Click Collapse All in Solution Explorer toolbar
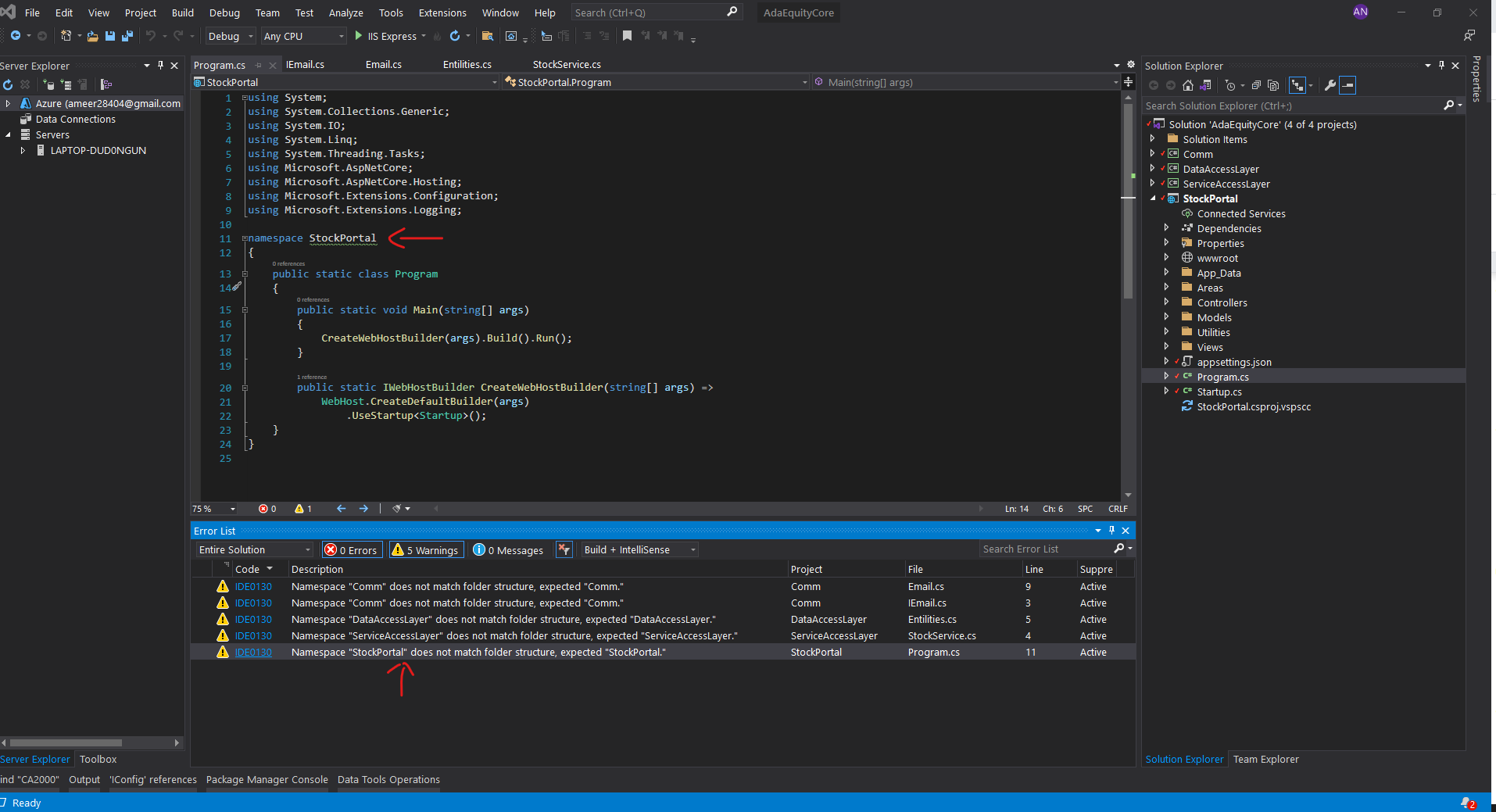This screenshot has height=812, width=1496. [x=1256, y=85]
